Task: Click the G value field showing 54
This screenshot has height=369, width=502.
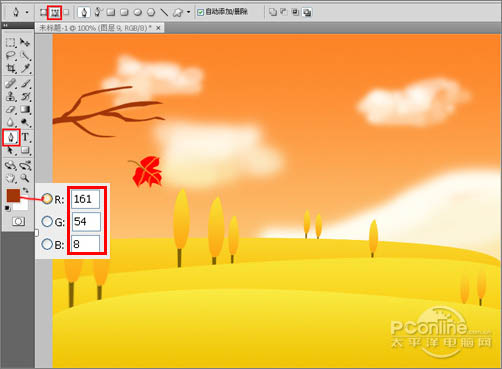Action: pyautogui.click(x=86, y=222)
